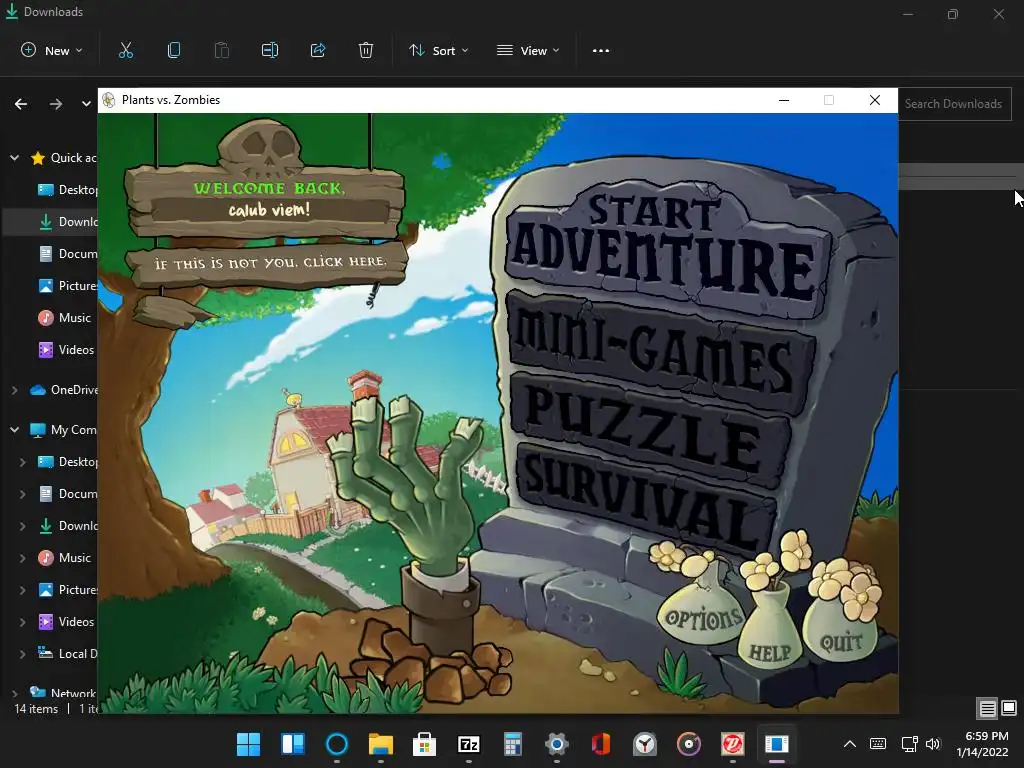Click the Rename icon in File Explorer toolbar
This screenshot has height=768, width=1024.
270,50
